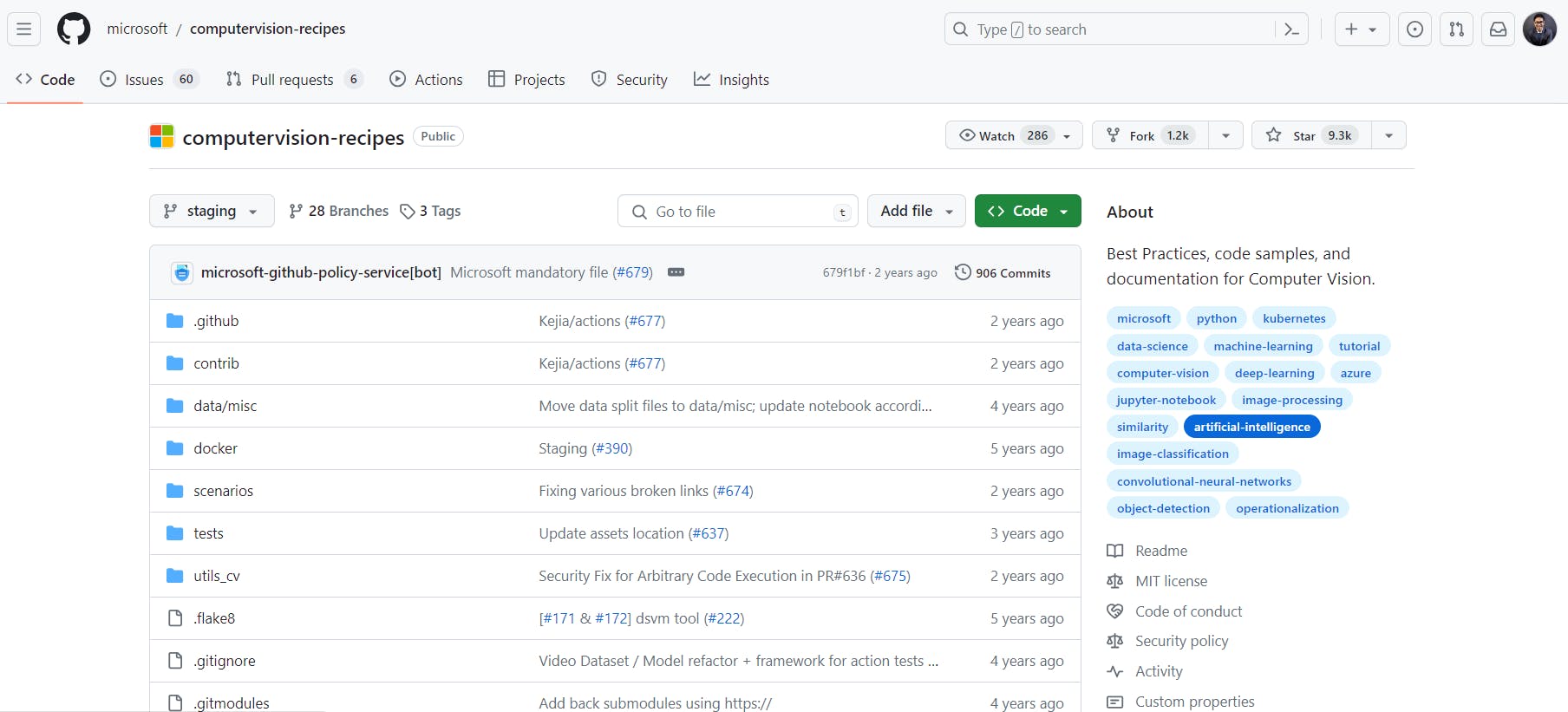Watch the repository

(x=1014, y=135)
